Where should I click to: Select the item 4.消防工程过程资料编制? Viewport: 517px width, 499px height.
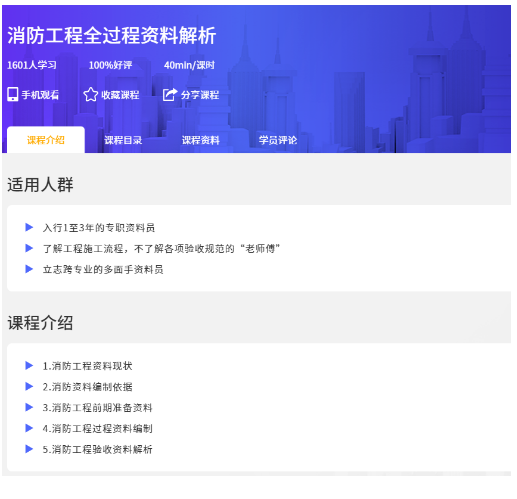(x=97, y=429)
